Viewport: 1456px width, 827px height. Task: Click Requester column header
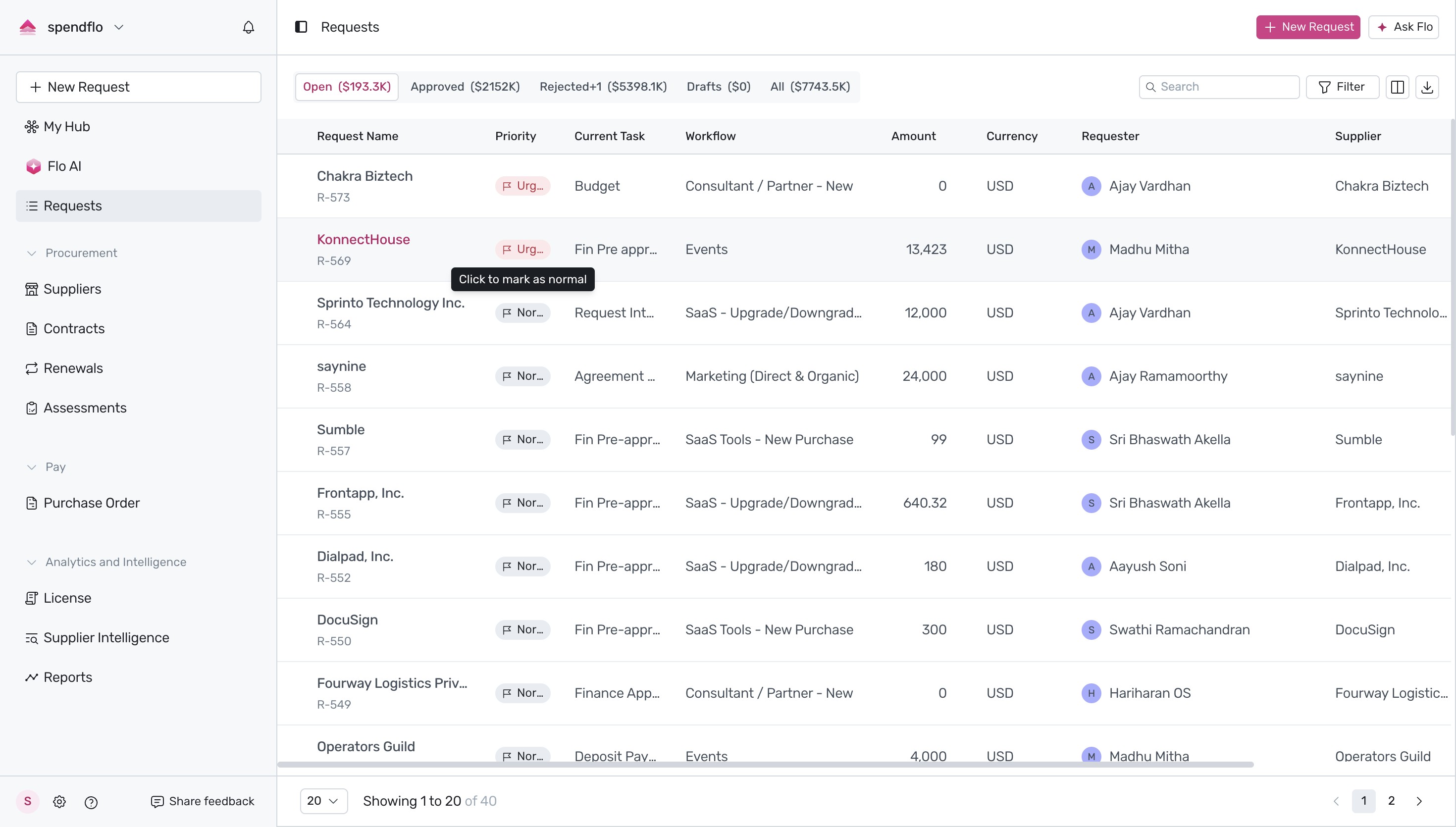click(x=1110, y=136)
